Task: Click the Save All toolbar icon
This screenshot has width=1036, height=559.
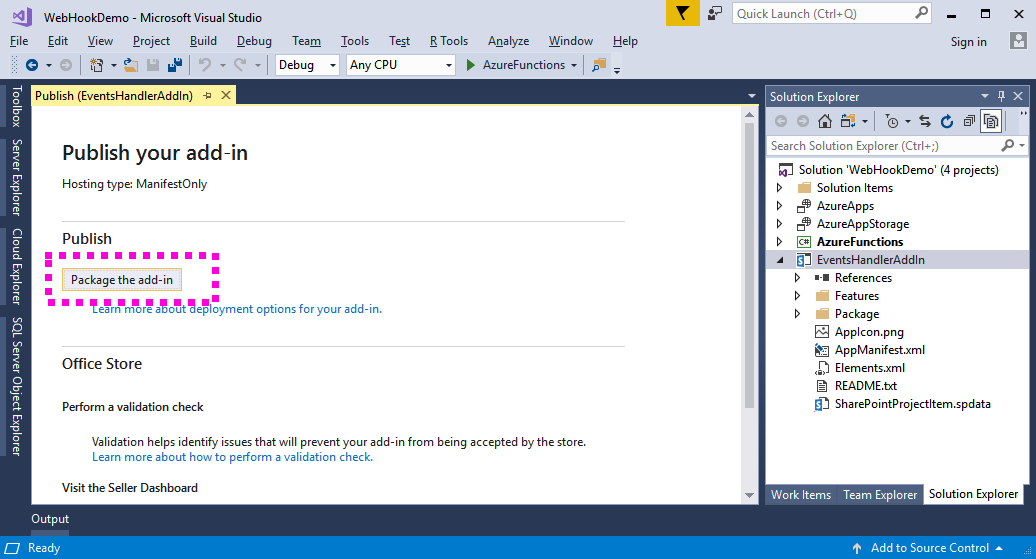Action: point(175,65)
